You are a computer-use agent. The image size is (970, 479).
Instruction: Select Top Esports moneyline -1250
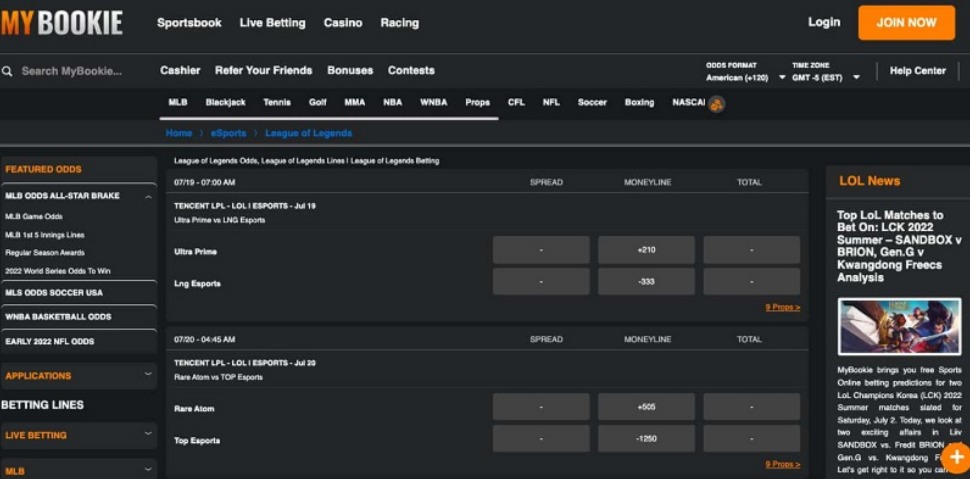646,439
